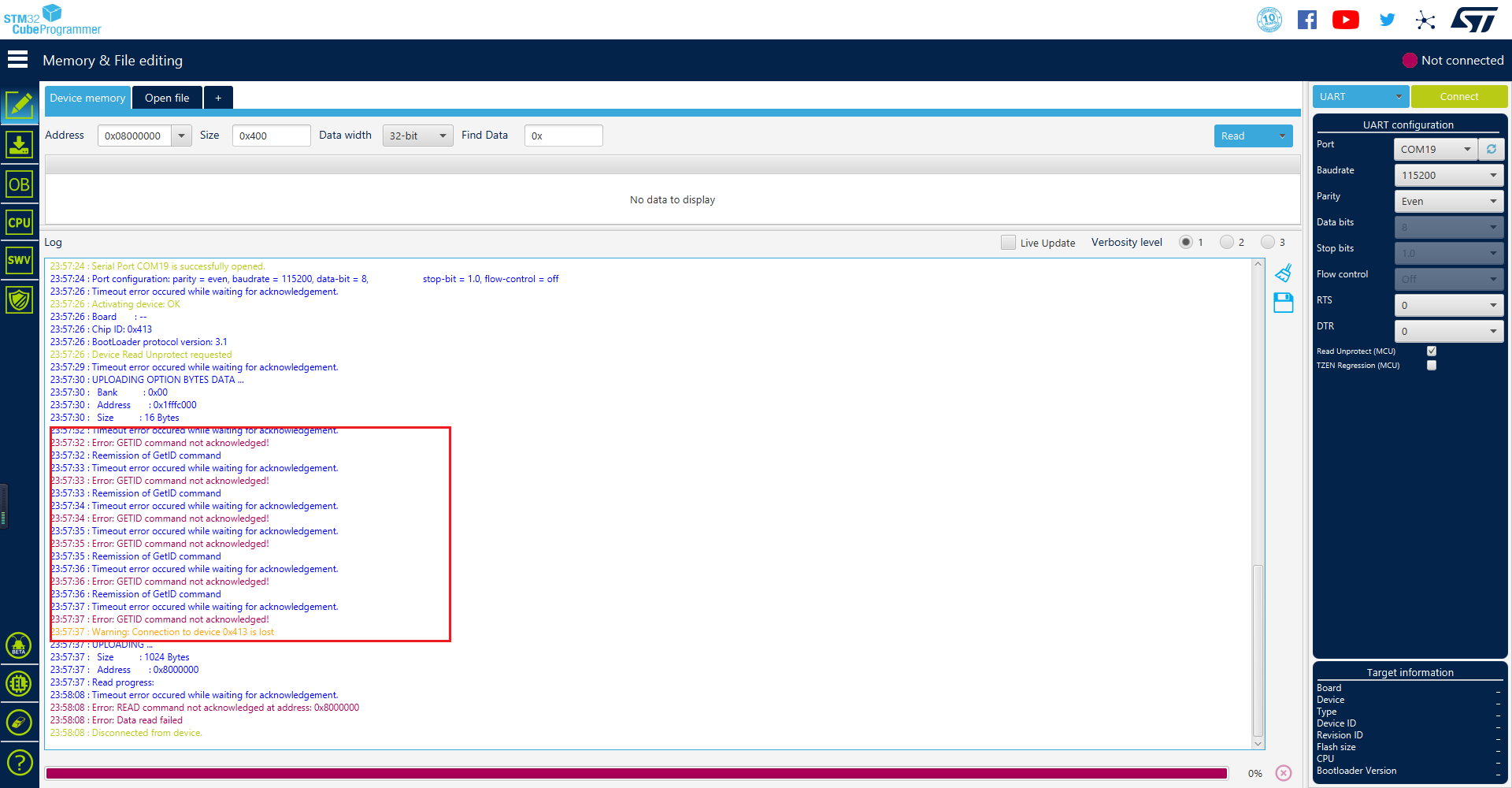Image resolution: width=1512 pixels, height=788 pixels.
Task: Click the Data bits disabled dropdown
Action: tap(1449, 227)
